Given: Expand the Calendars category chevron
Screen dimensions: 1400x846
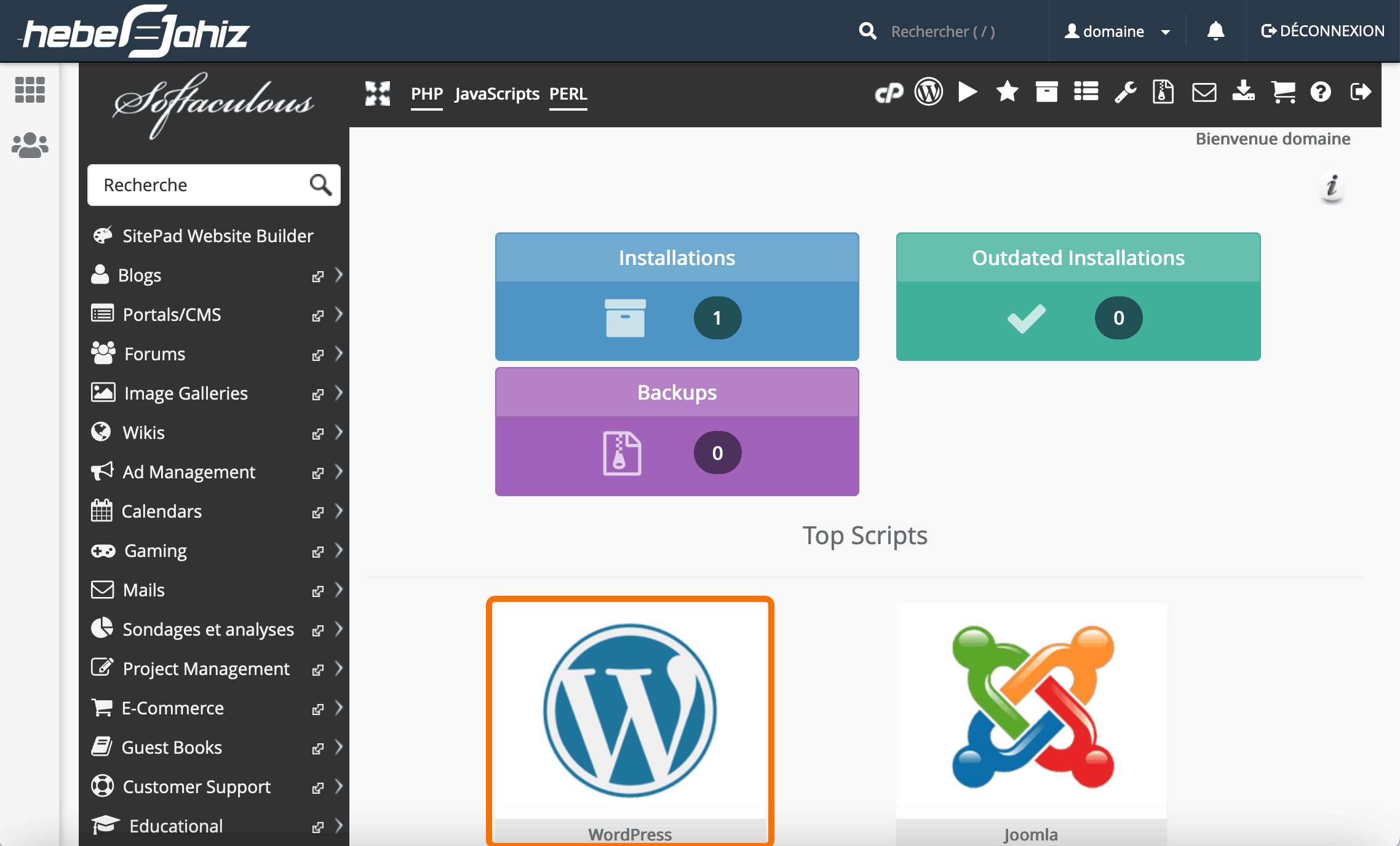Looking at the screenshot, I should (x=338, y=511).
